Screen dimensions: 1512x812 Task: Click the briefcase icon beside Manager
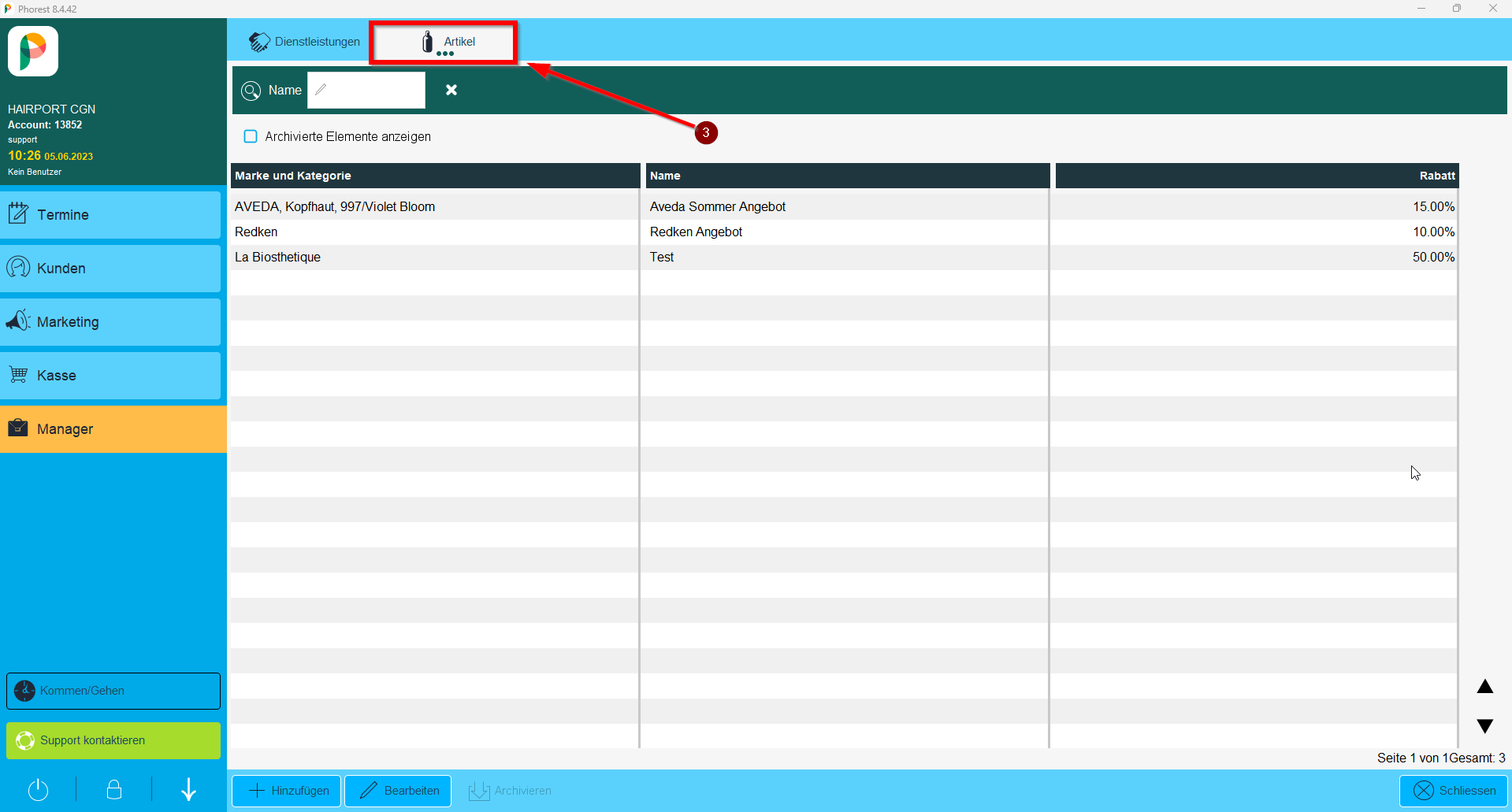click(x=18, y=428)
